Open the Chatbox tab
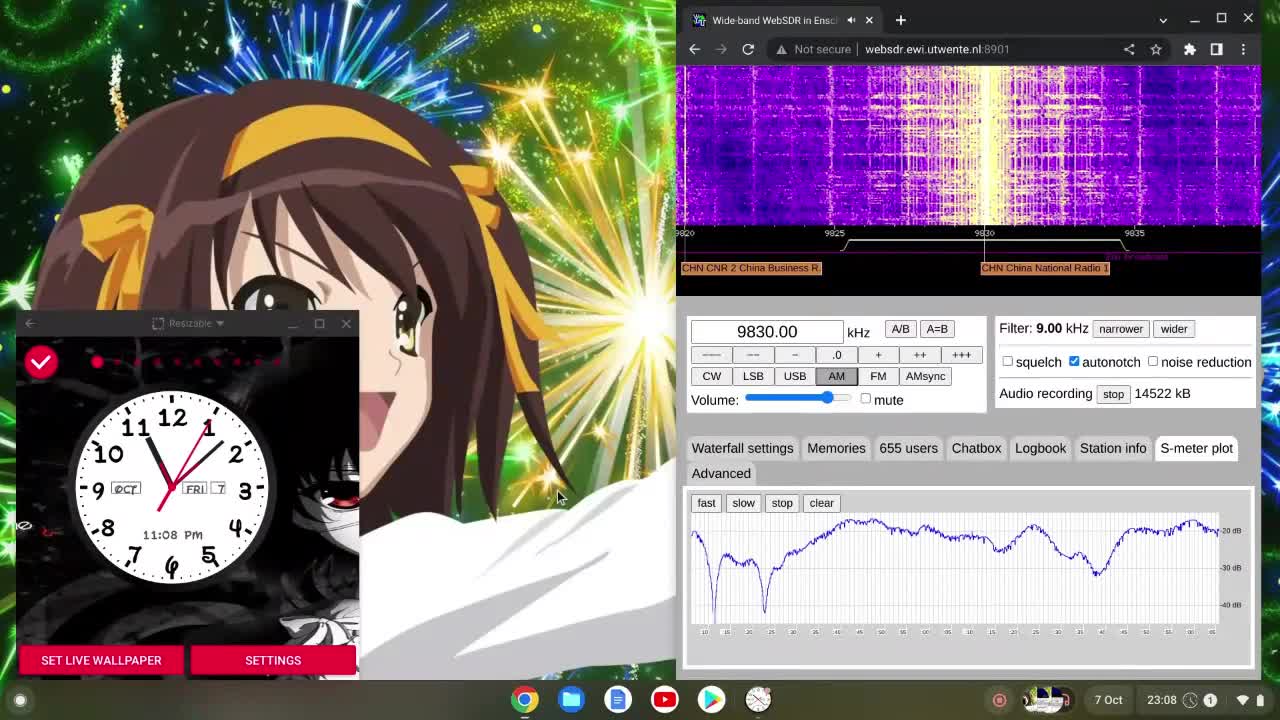This screenshot has width=1280, height=720. click(x=976, y=448)
